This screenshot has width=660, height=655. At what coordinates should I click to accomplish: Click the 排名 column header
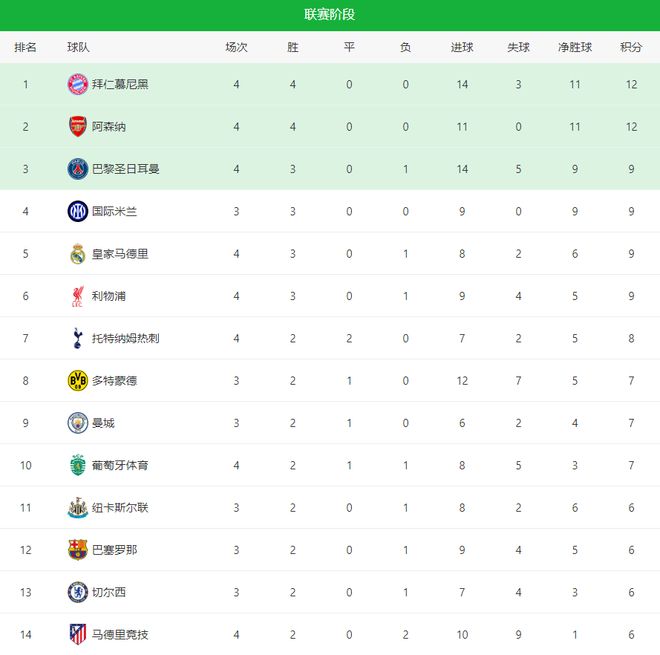click(25, 47)
